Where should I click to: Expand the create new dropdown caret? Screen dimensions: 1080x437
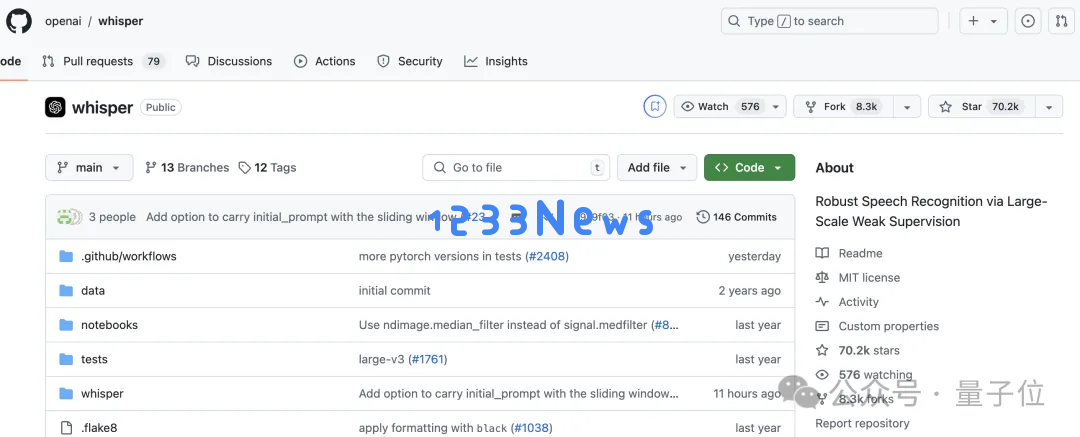[994, 21]
